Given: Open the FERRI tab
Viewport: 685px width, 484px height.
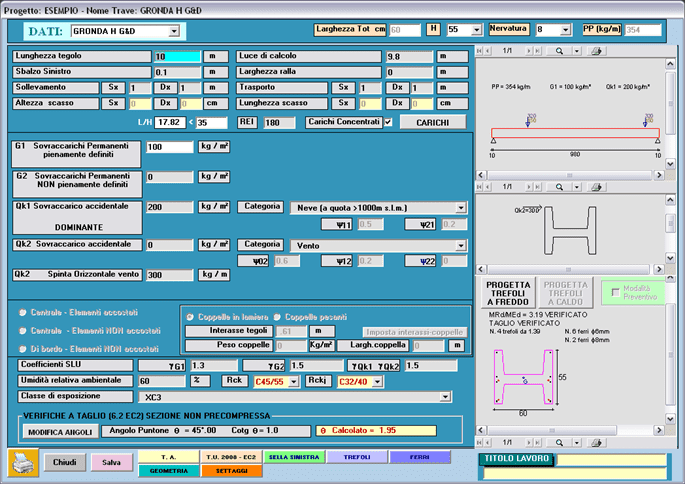Looking at the screenshot, I should pyautogui.click(x=420, y=457).
